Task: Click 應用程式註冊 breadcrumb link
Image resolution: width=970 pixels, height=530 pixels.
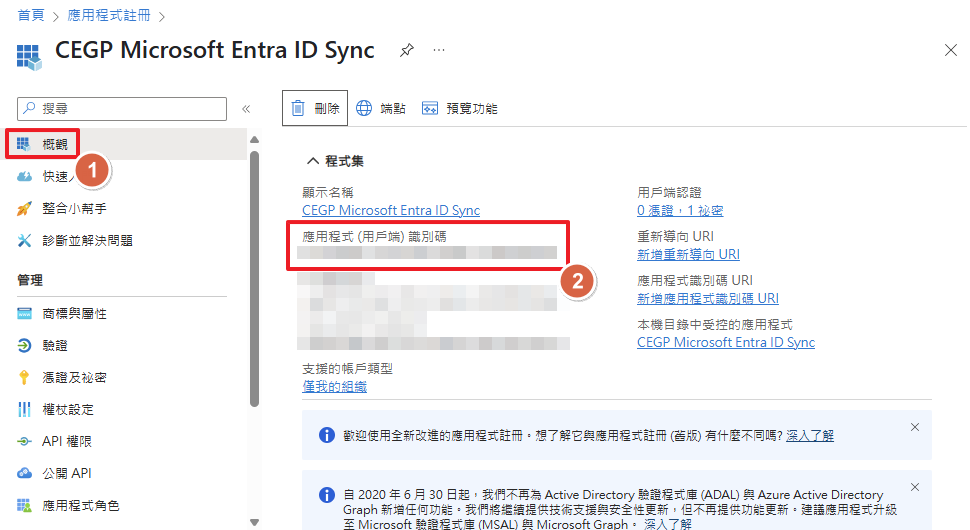Action: pyautogui.click(x=108, y=16)
